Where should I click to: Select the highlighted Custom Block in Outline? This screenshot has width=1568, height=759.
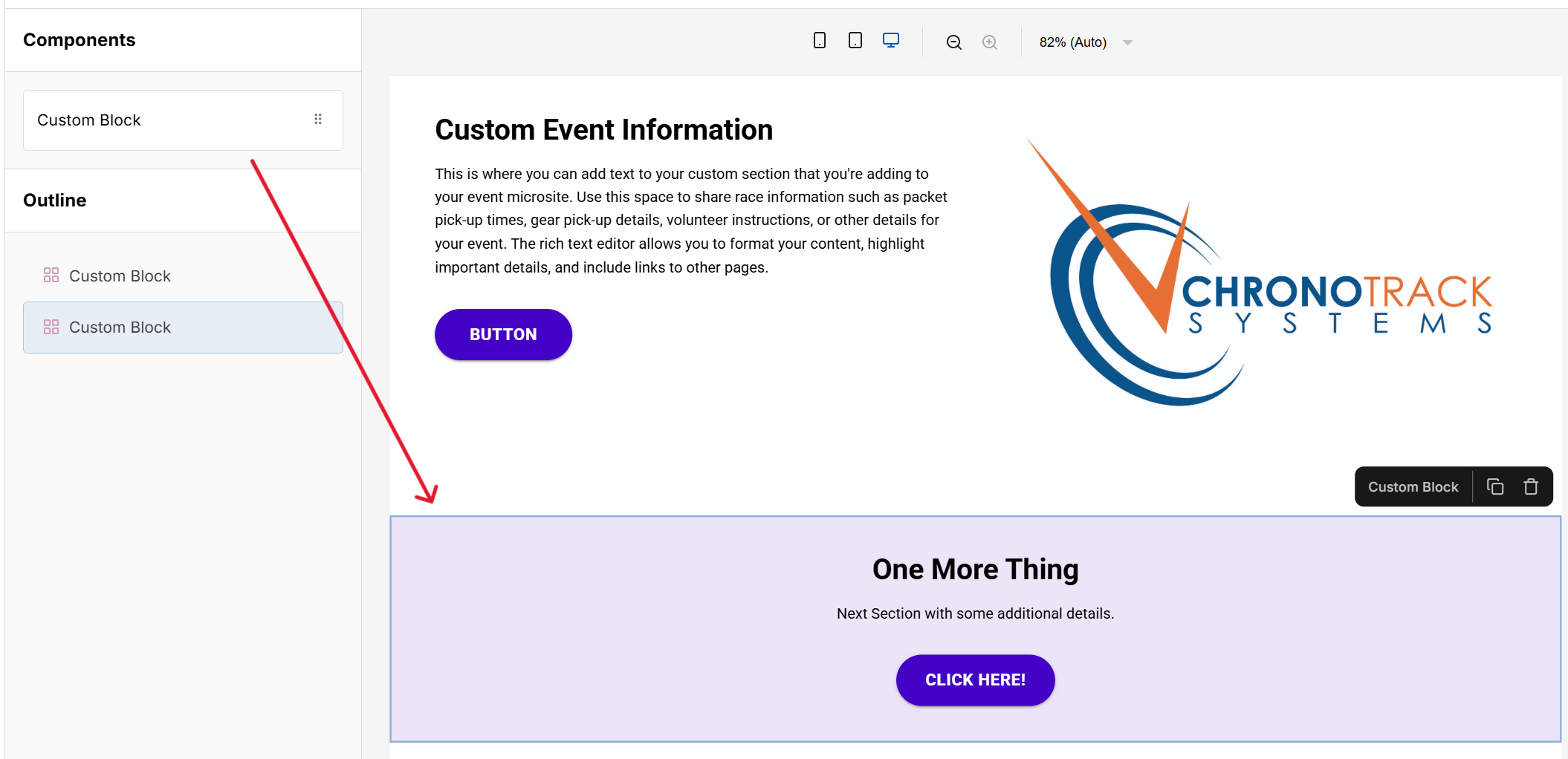click(120, 328)
